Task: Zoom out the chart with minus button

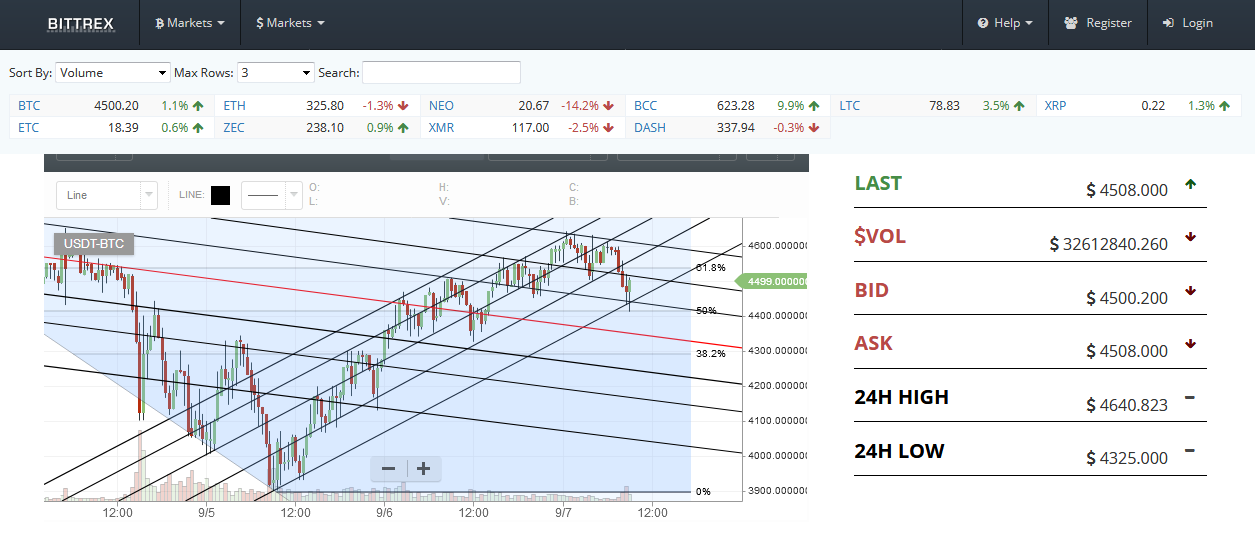Action: coord(389,468)
